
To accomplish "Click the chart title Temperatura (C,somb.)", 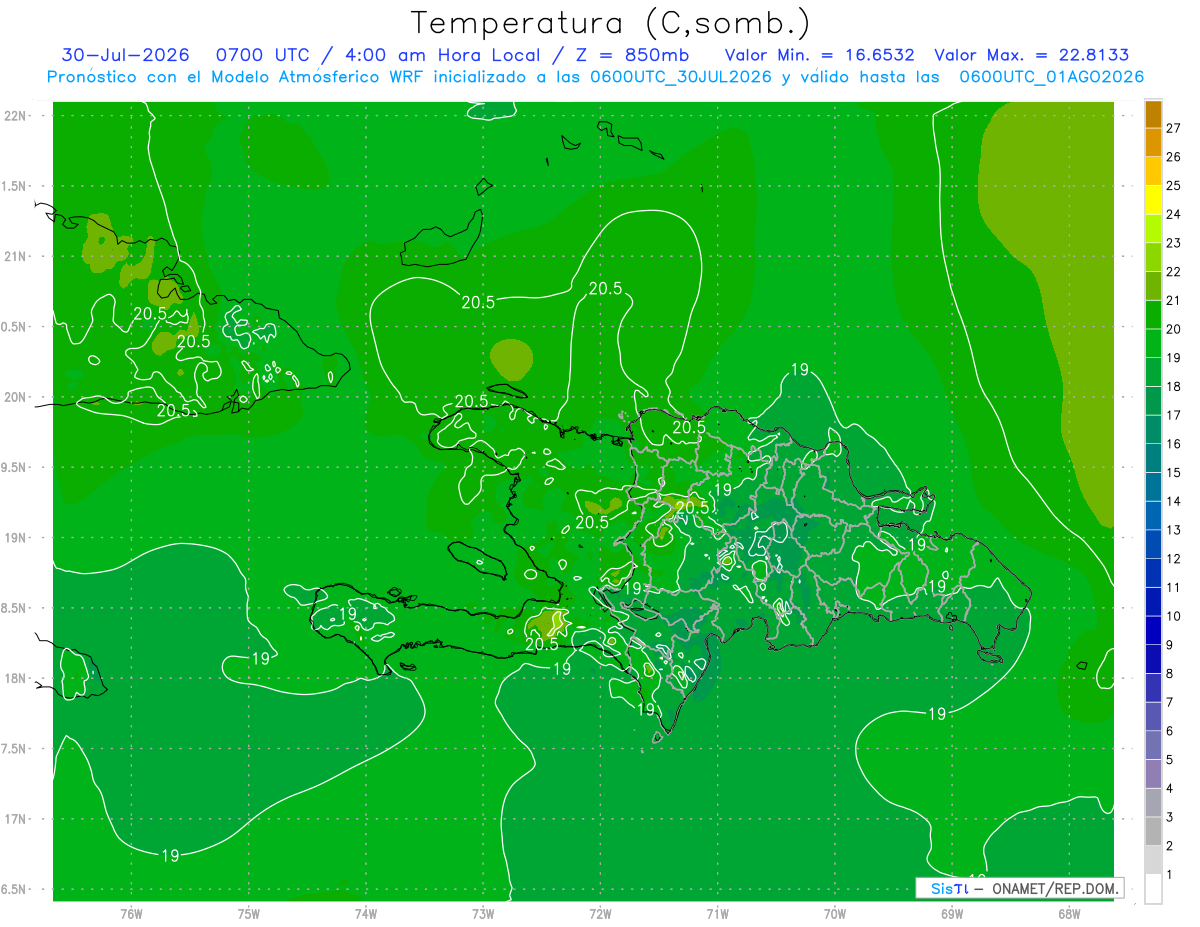I will (x=610, y=23).
